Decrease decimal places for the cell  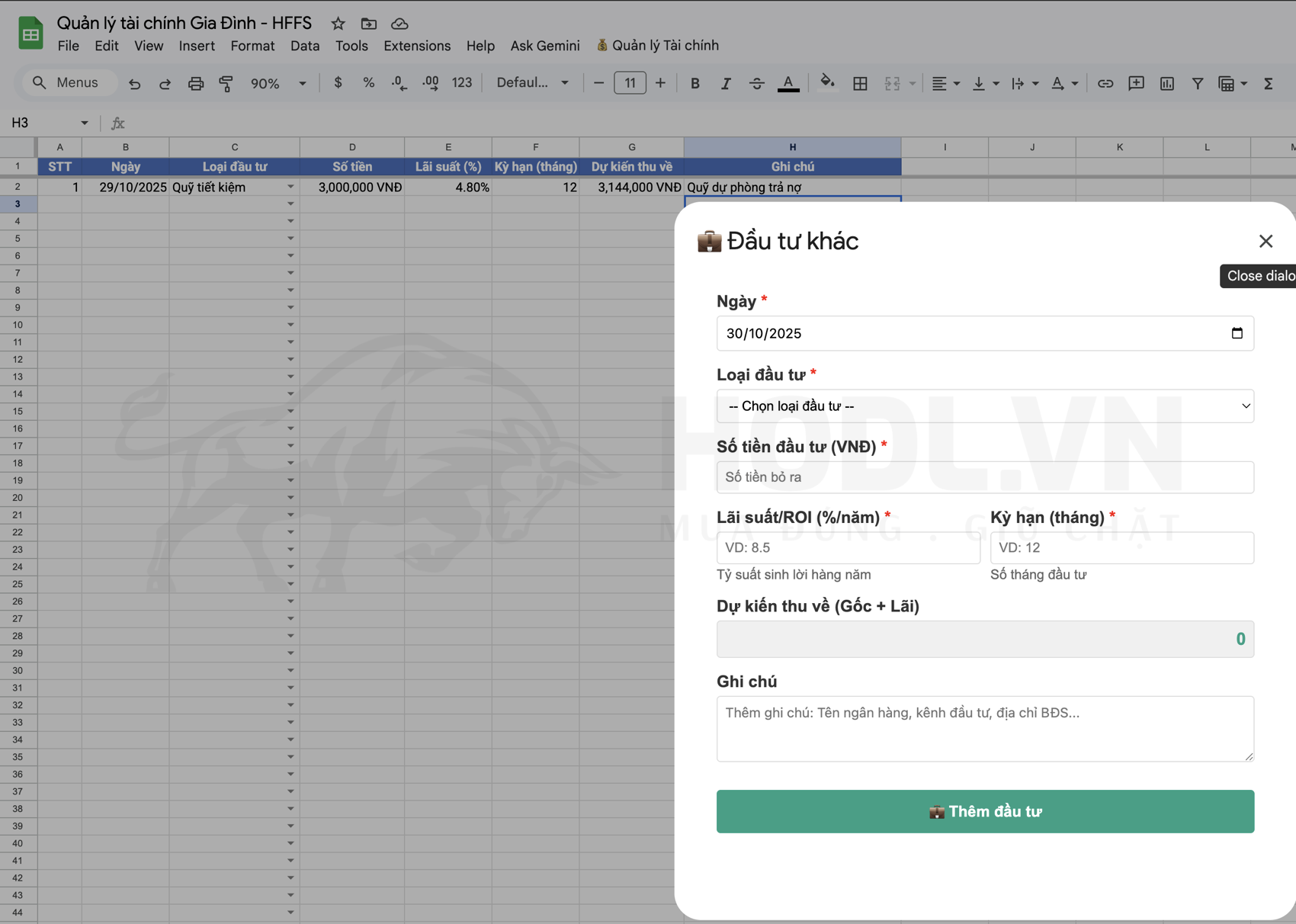pyautogui.click(x=399, y=83)
